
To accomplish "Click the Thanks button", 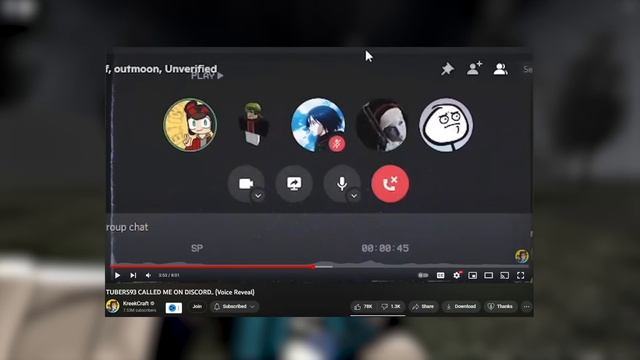I will (500, 306).
